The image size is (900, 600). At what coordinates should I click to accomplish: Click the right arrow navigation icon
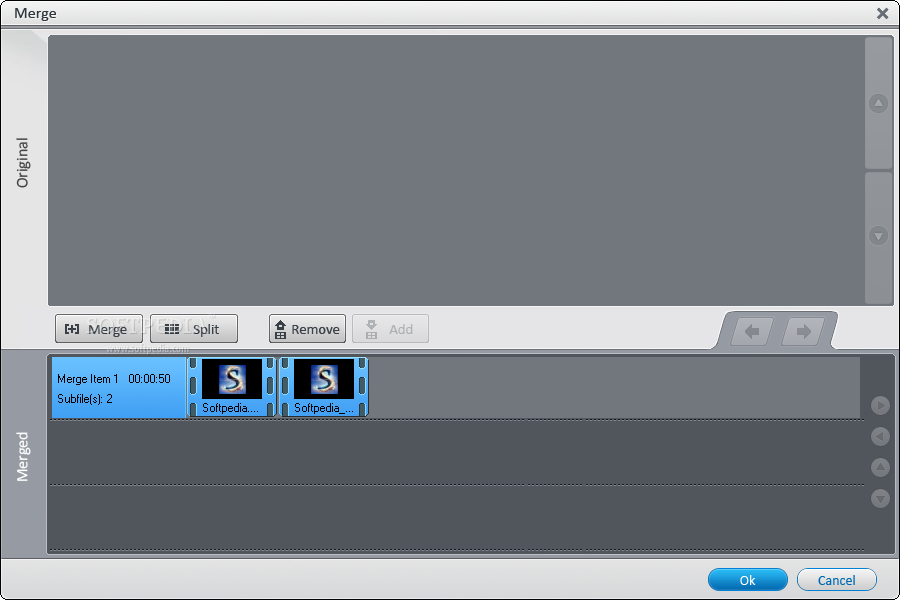pyautogui.click(x=804, y=331)
